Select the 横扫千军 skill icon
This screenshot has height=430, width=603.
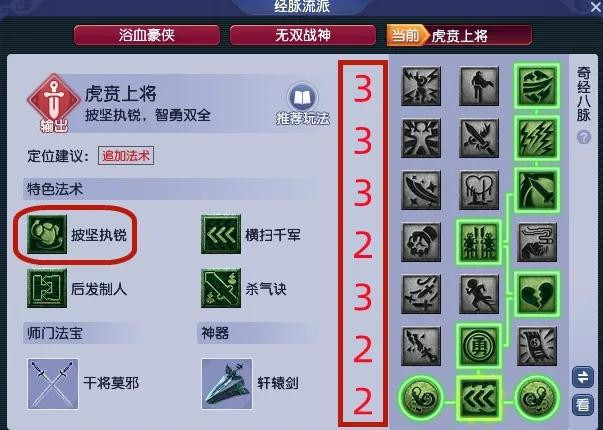[221, 234]
